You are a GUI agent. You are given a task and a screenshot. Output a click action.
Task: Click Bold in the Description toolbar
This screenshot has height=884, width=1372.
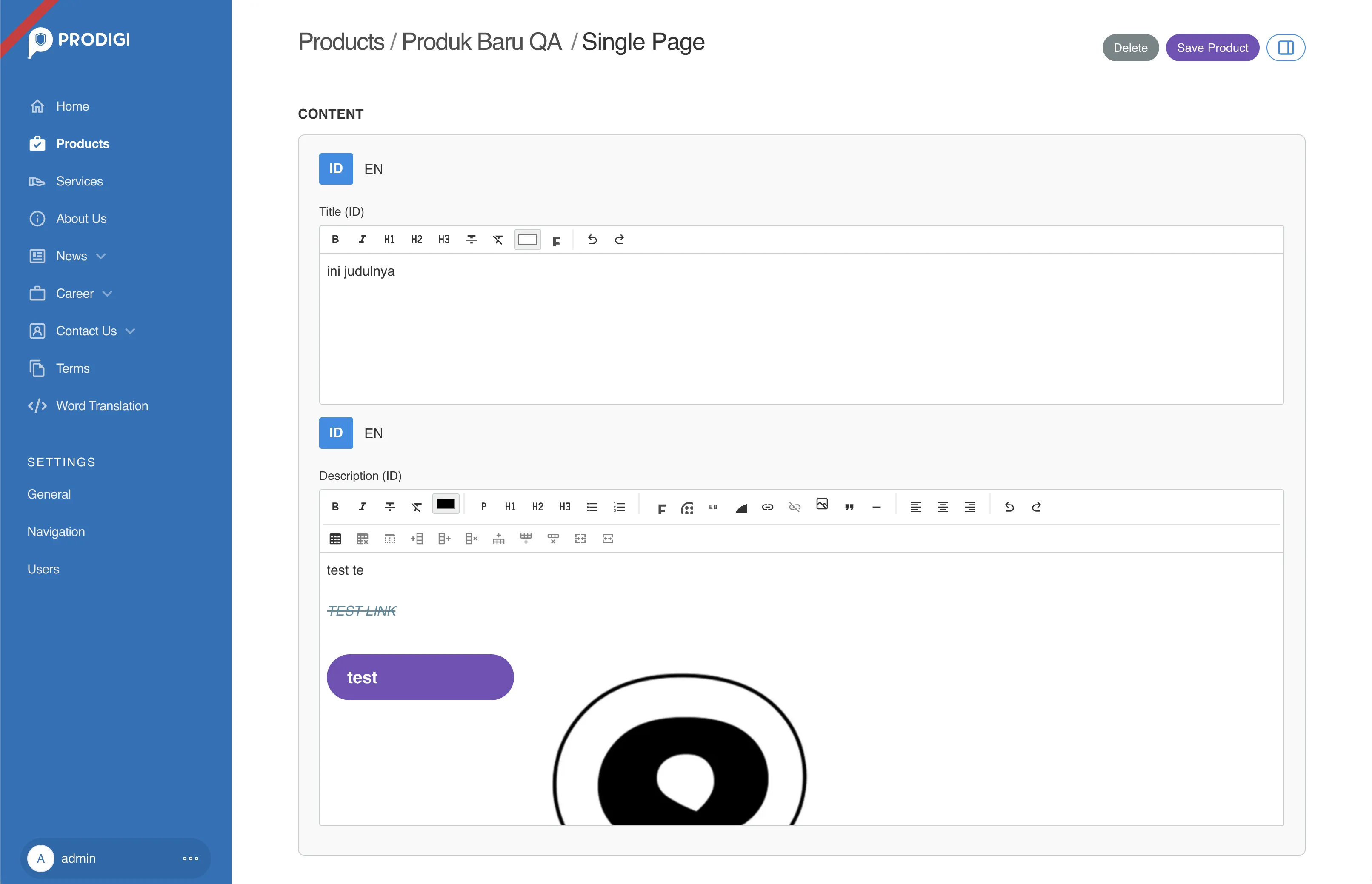335,507
